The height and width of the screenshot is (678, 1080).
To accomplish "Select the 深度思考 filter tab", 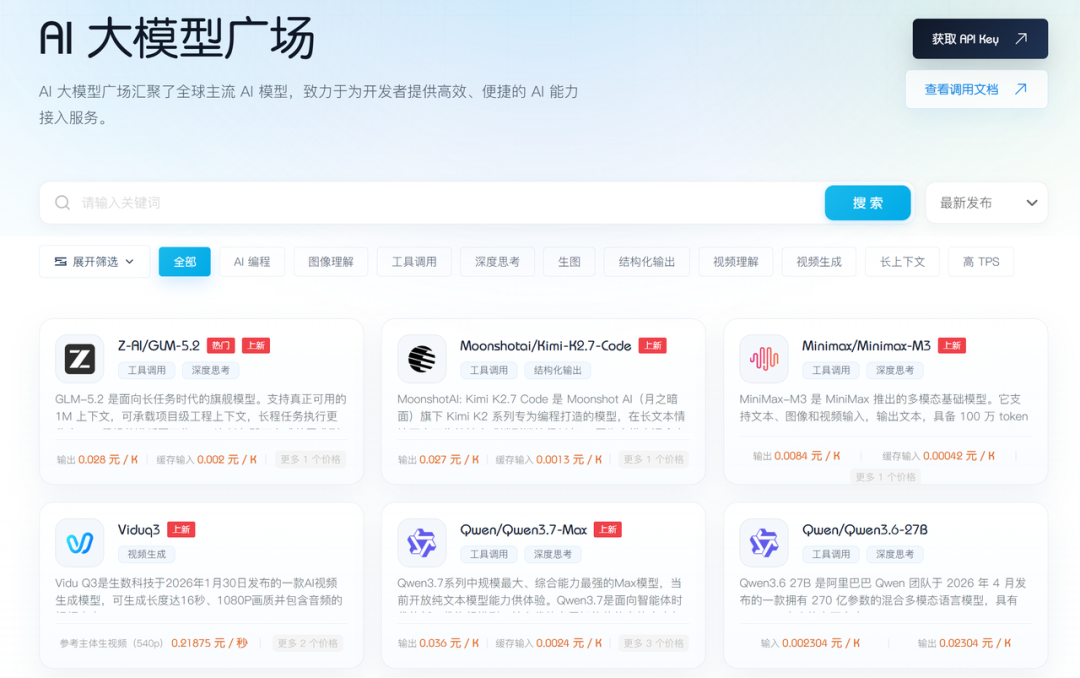I will coord(497,262).
